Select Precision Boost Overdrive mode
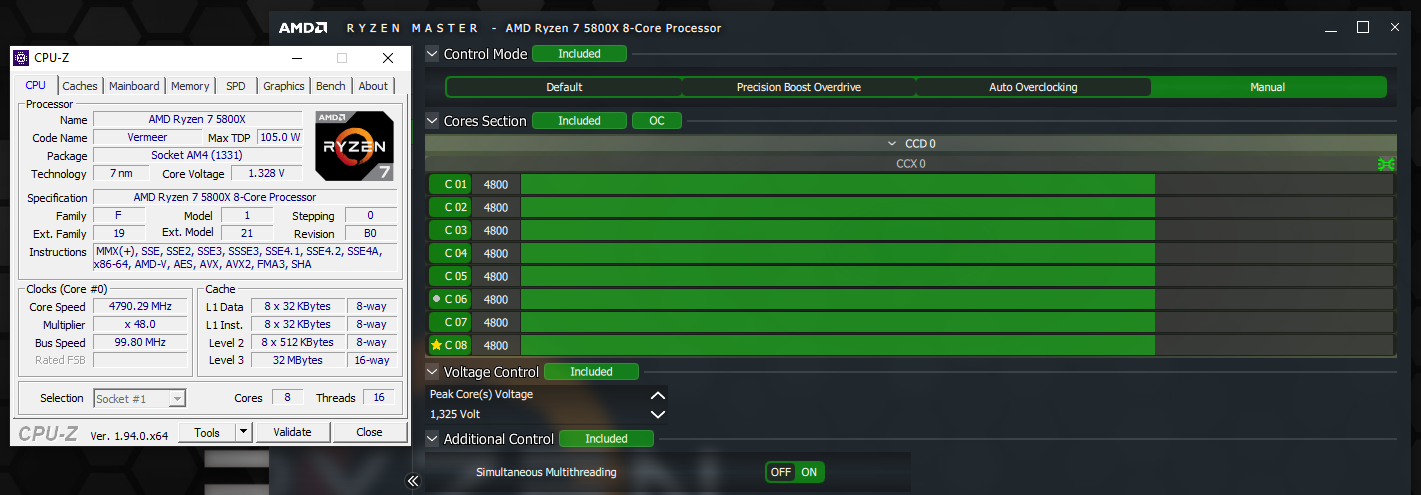This screenshot has width=1421, height=495. [799, 87]
